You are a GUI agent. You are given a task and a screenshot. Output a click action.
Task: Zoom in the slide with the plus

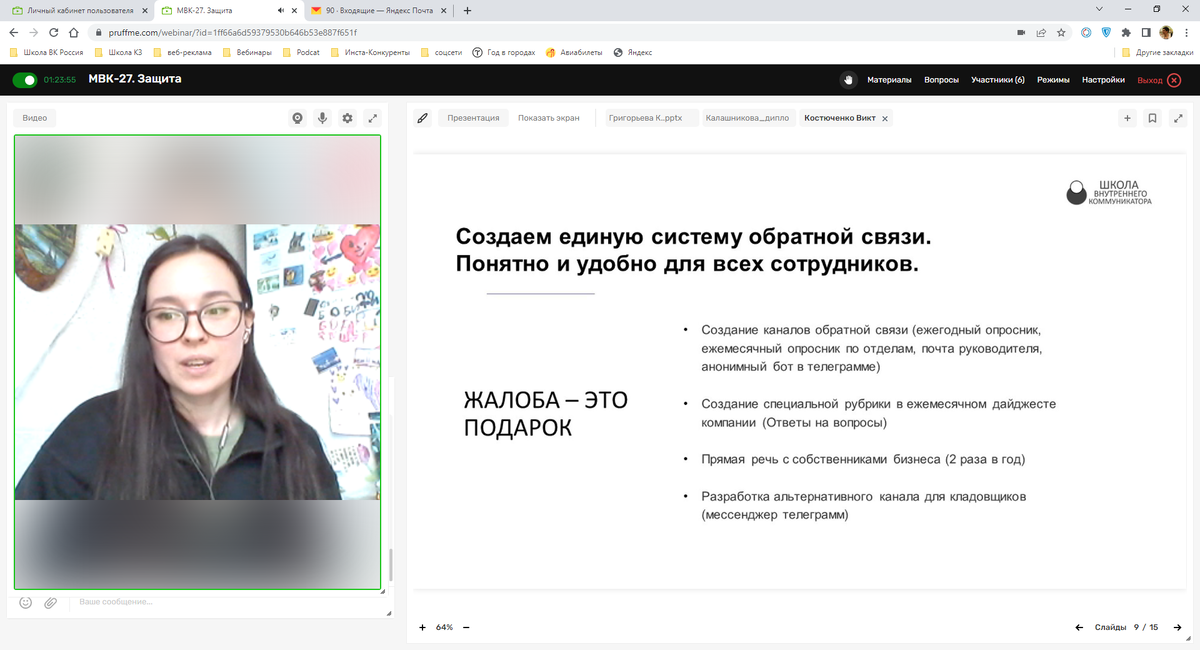(422, 627)
